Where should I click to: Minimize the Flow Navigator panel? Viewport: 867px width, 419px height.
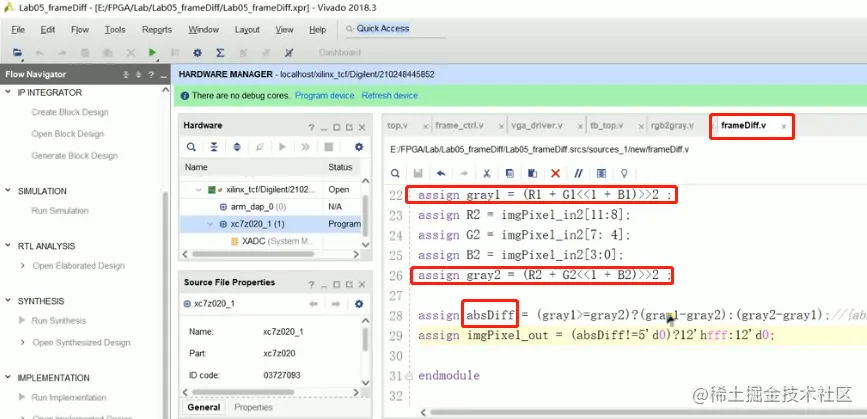coord(163,75)
